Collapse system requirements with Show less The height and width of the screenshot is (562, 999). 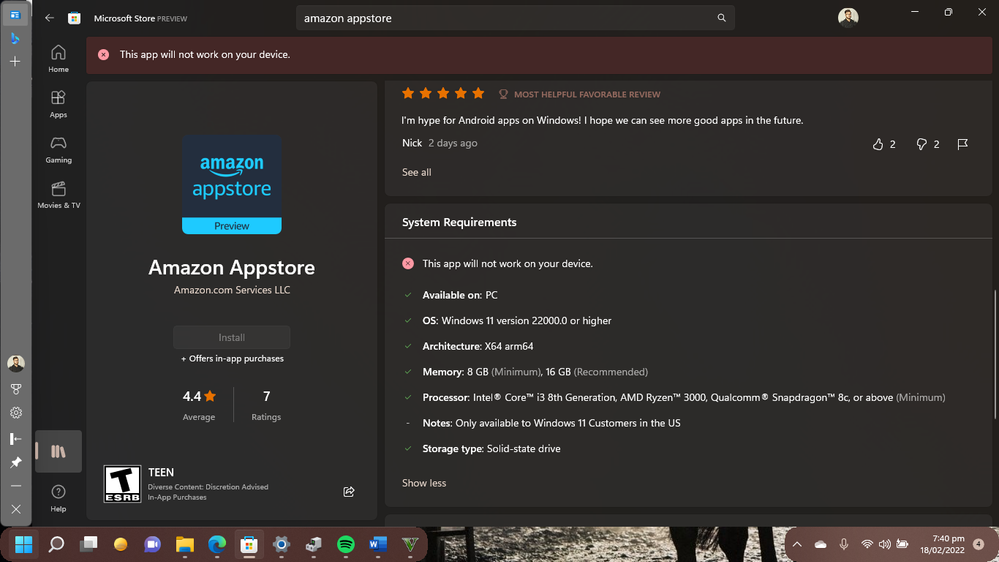pyautogui.click(x=424, y=483)
